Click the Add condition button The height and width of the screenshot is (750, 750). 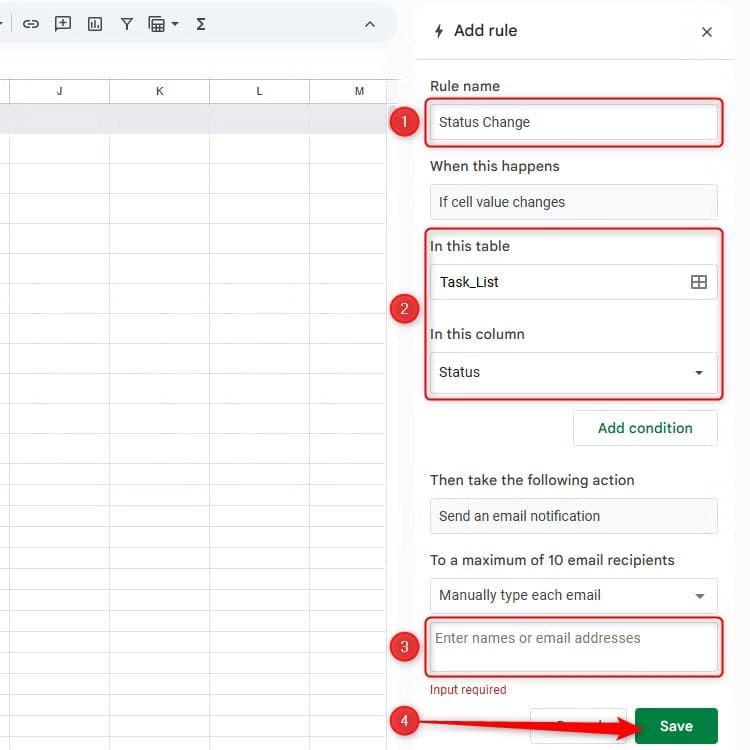(645, 428)
